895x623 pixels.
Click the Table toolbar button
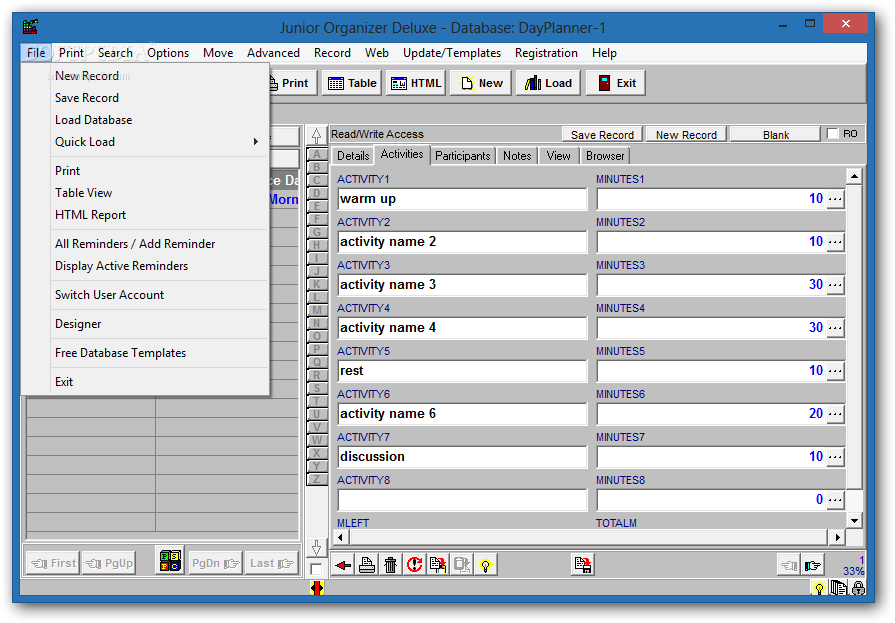pos(352,83)
